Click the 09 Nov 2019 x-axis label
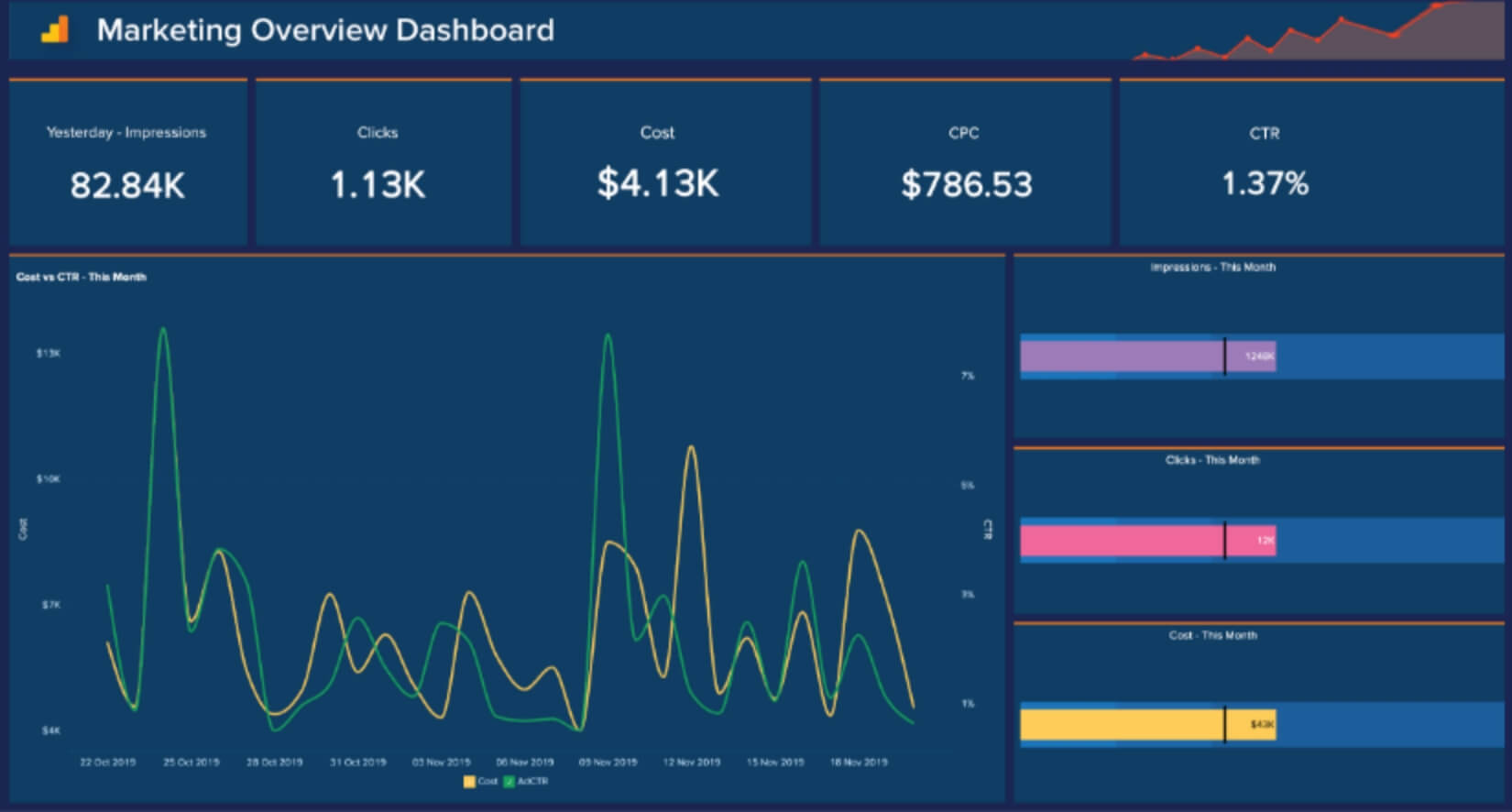The image size is (1512, 812). click(608, 762)
